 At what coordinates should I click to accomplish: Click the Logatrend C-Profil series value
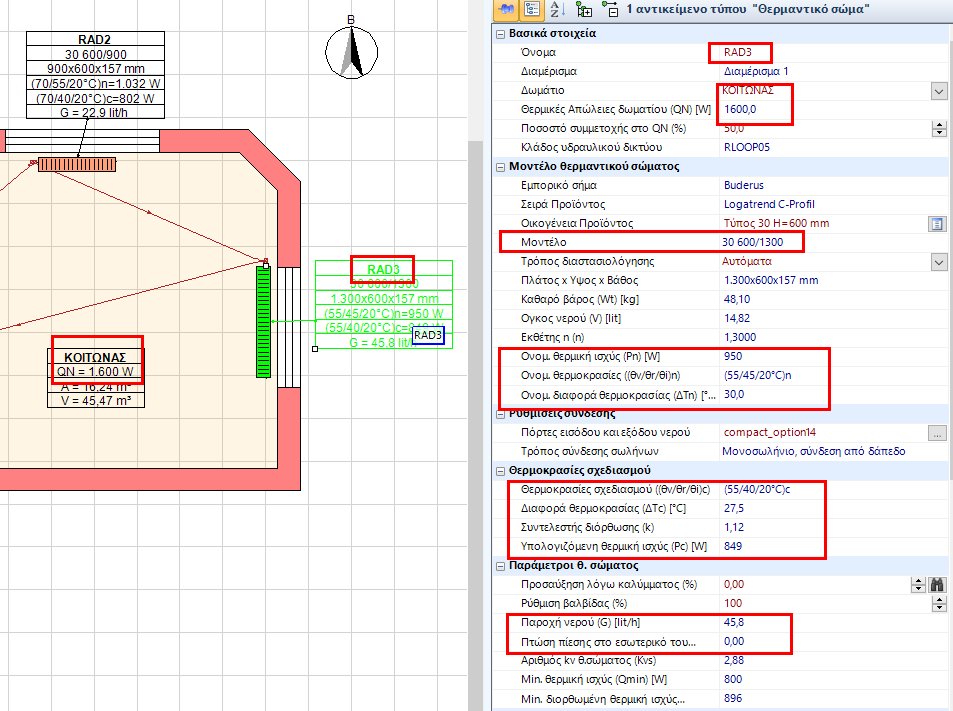click(x=769, y=204)
